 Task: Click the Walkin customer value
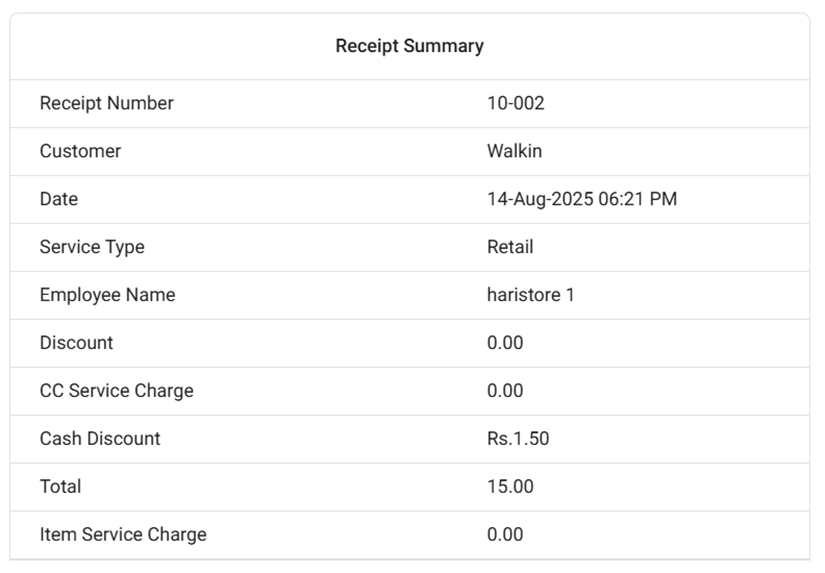[x=514, y=151]
